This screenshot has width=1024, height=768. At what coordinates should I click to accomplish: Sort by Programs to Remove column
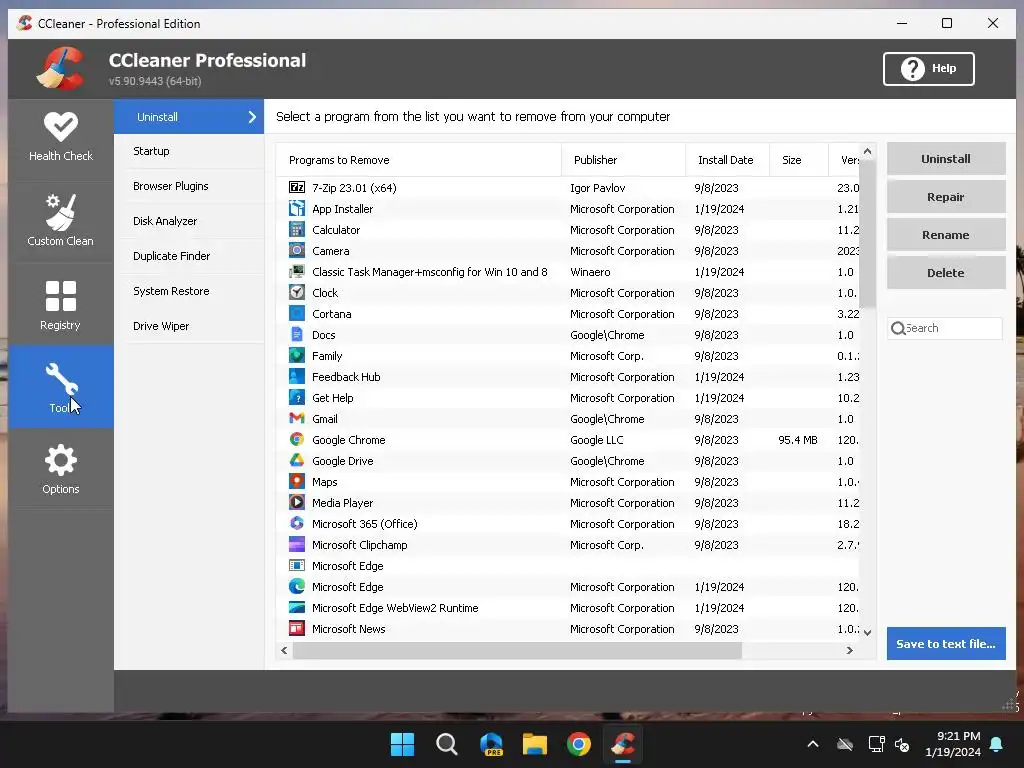[419, 160]
